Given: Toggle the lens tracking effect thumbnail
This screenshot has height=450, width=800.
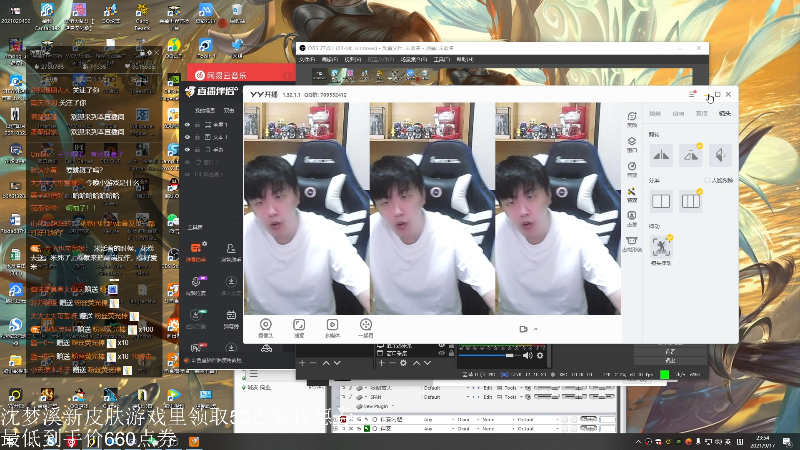Looking at the screenshot, I should 661,247.
